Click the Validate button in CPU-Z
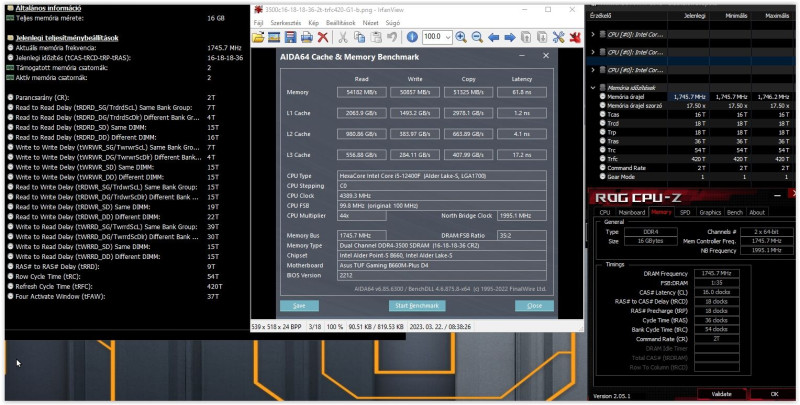Viewport: 800px width, 405px height. point(721,394)
